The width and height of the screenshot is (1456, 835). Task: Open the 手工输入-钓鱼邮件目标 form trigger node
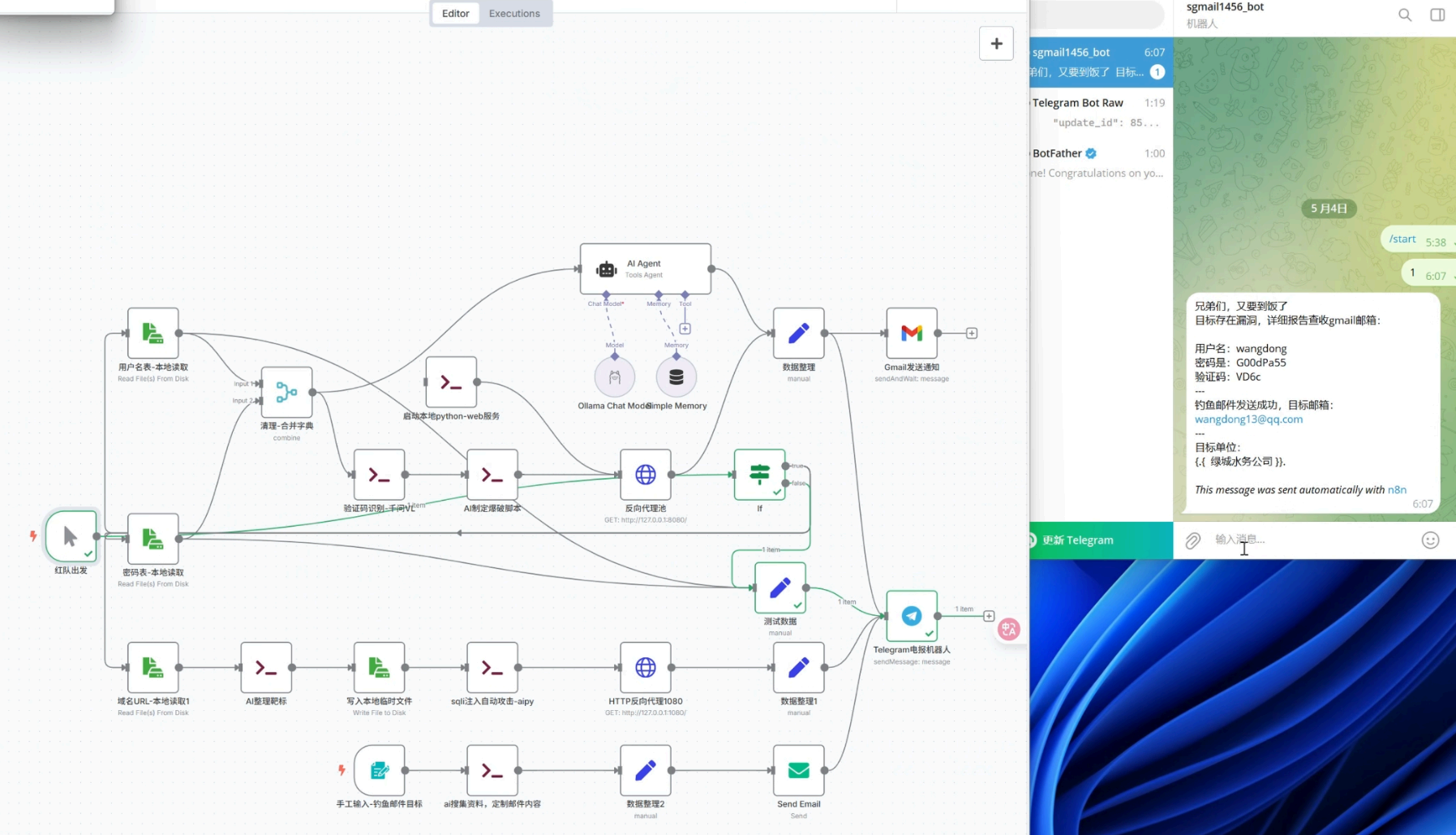379,770
